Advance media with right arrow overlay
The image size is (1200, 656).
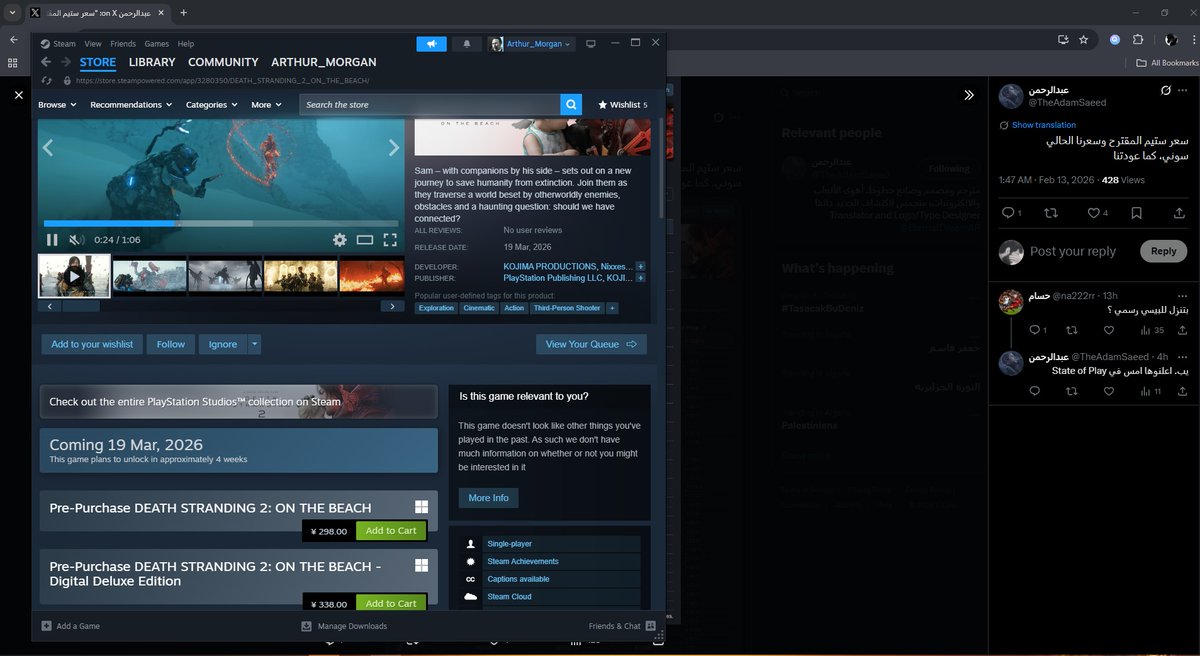393,148
